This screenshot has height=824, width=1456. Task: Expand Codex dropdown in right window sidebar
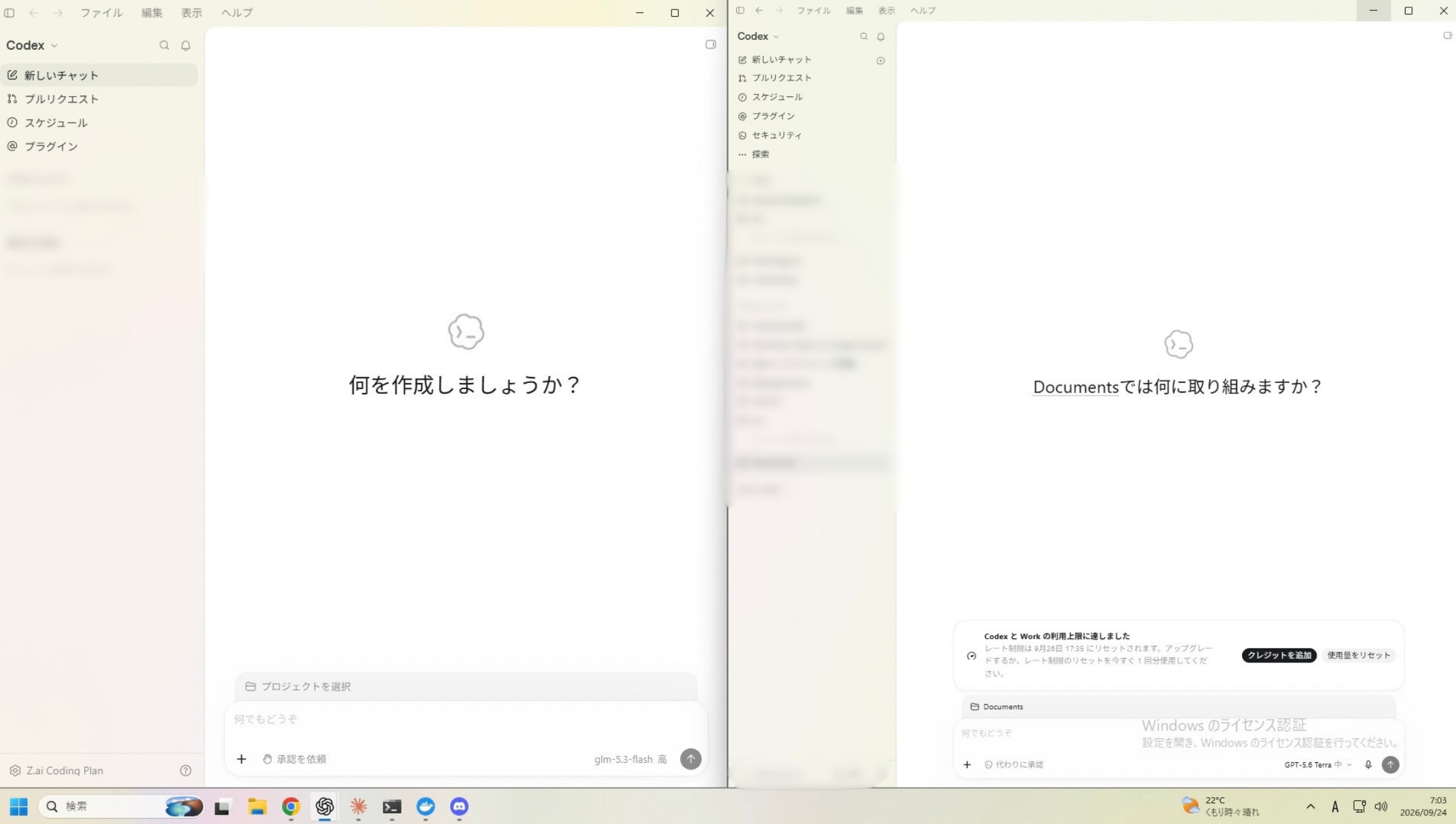[758, 36]
